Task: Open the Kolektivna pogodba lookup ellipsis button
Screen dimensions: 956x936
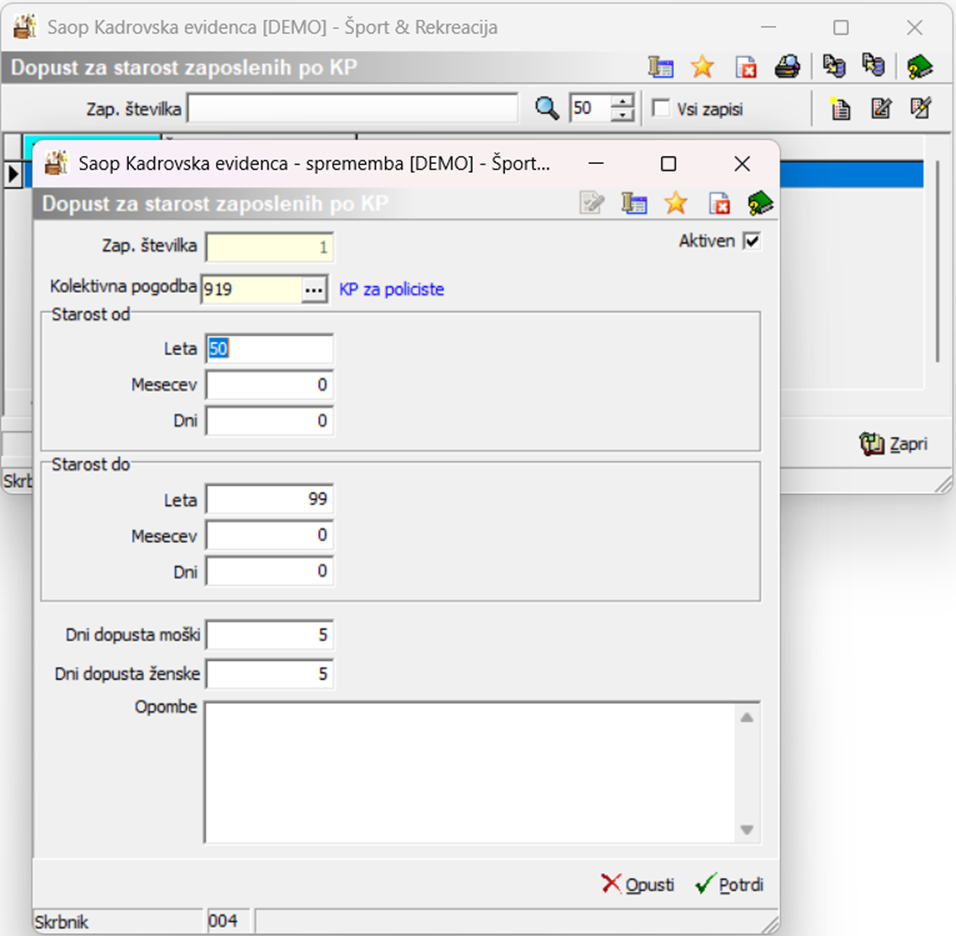Action: pyautogui.click(x=314, y=290)
